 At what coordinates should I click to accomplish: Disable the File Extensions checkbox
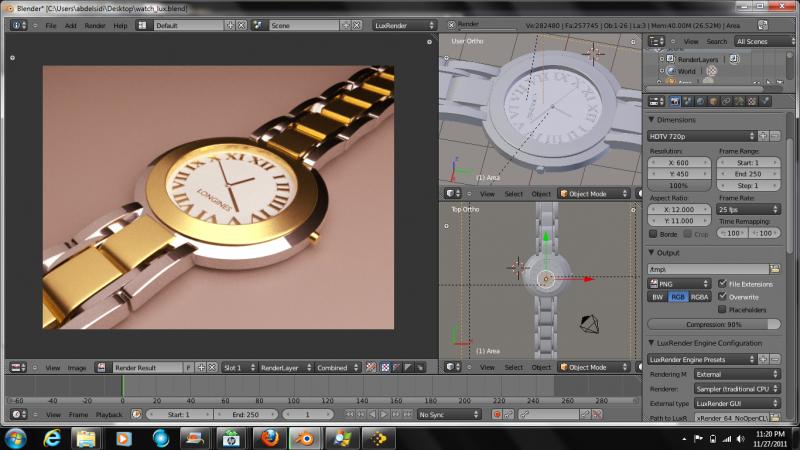coord(722,284)
